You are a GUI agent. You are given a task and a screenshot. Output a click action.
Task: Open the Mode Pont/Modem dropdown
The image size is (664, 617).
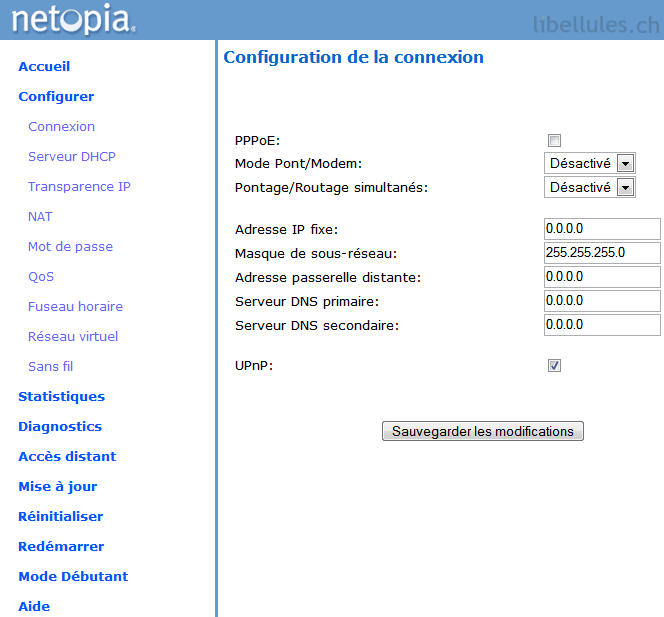(x=589, y=163)
